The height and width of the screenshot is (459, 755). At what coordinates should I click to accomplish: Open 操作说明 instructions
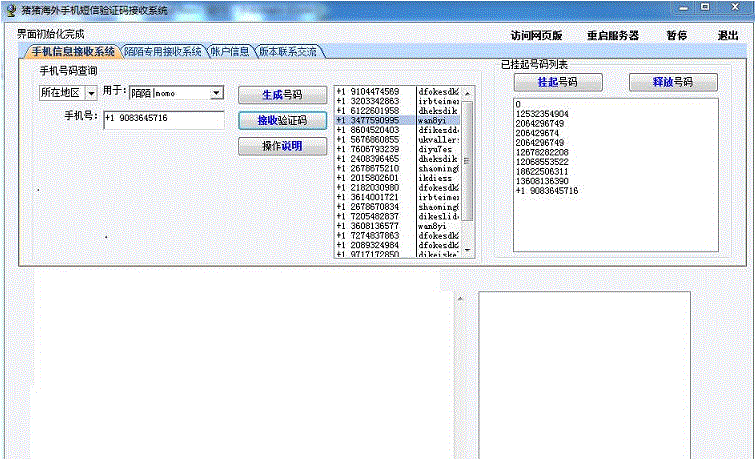281,147
